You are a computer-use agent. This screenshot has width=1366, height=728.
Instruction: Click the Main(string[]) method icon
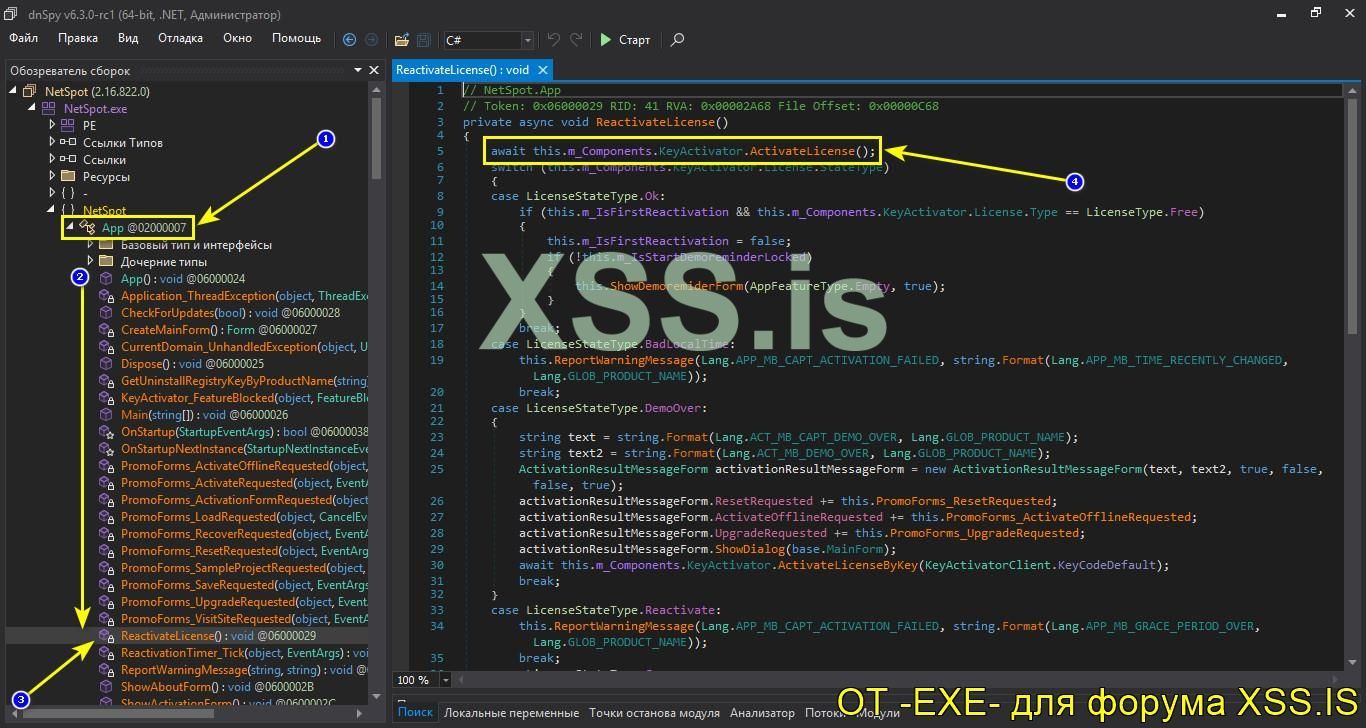click(105, 415)
